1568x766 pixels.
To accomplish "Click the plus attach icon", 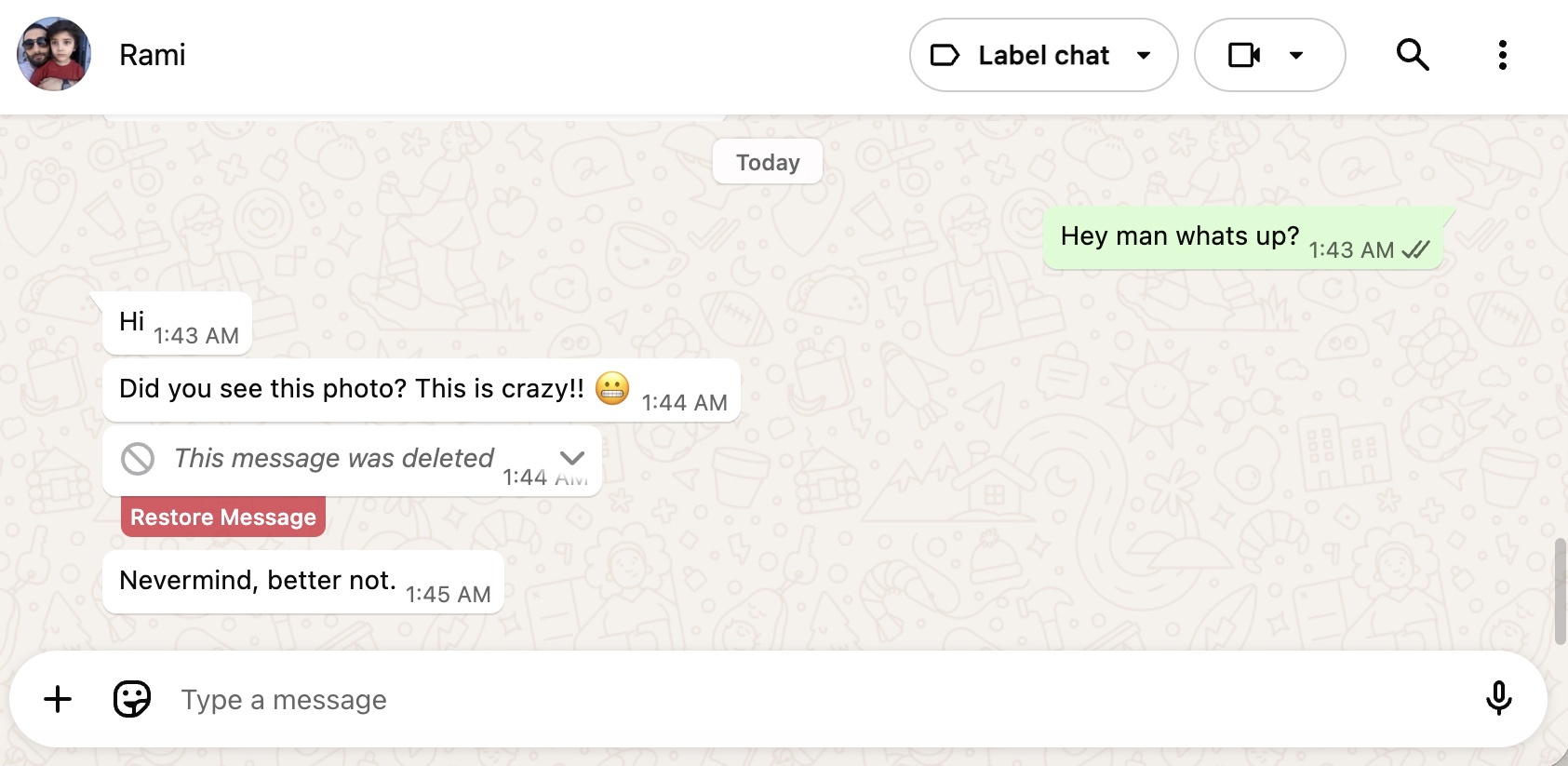I will coord(58,699).
